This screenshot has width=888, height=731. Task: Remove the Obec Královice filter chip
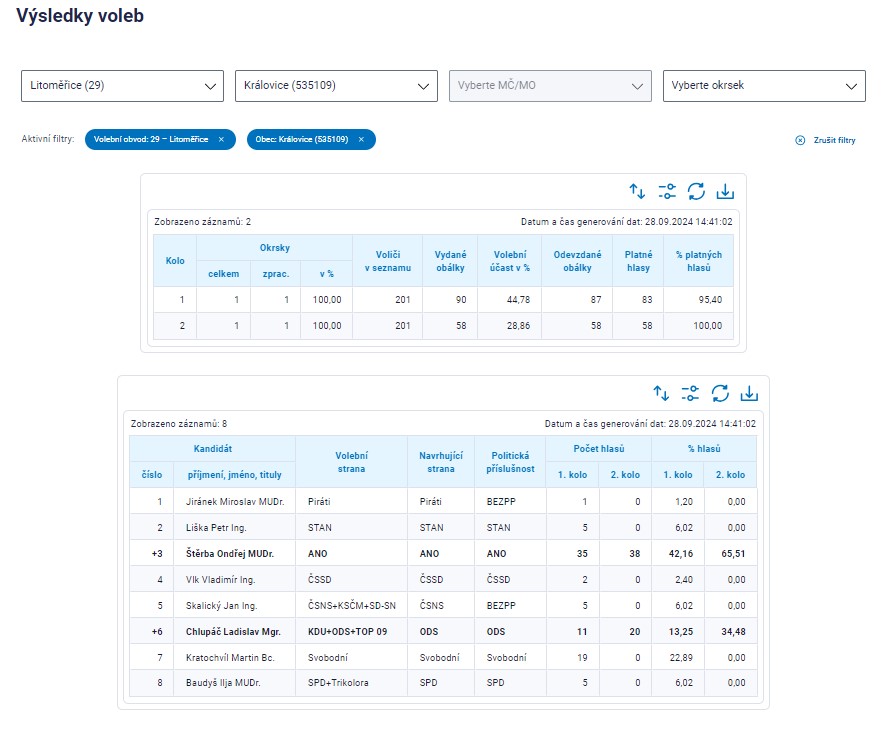(x=361, y=140)
